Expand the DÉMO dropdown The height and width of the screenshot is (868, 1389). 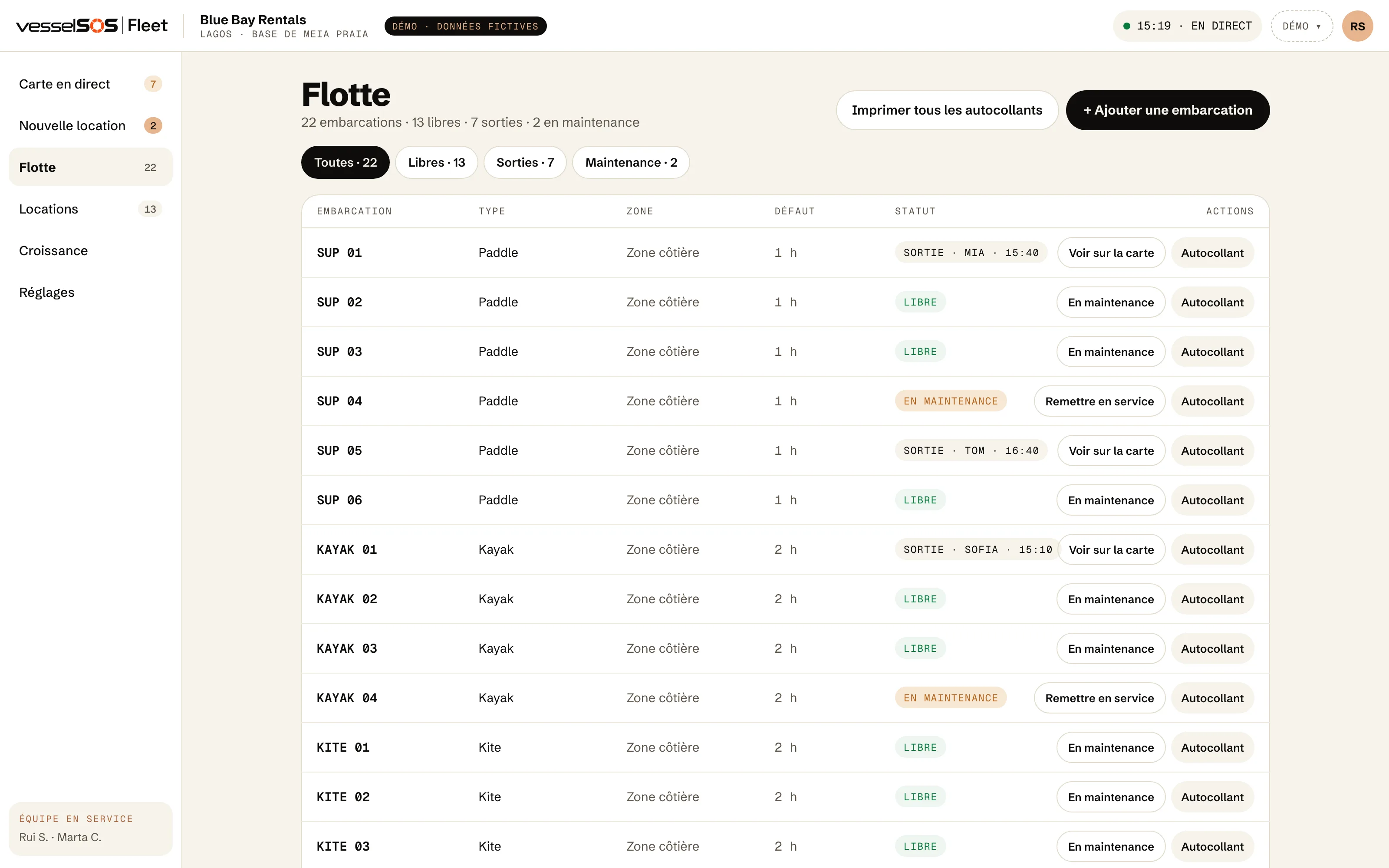[x=1302, y=26]
